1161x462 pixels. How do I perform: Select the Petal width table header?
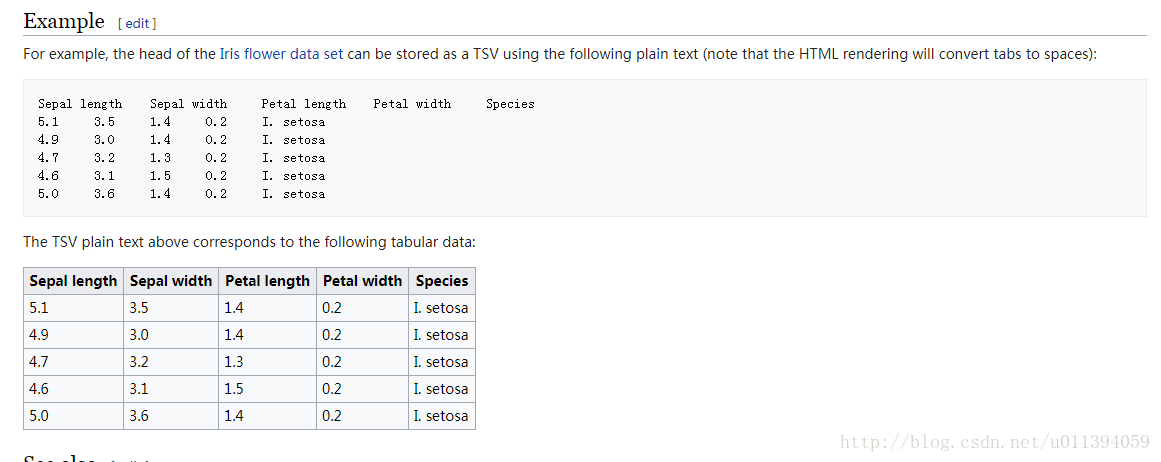tap(362, 281)
